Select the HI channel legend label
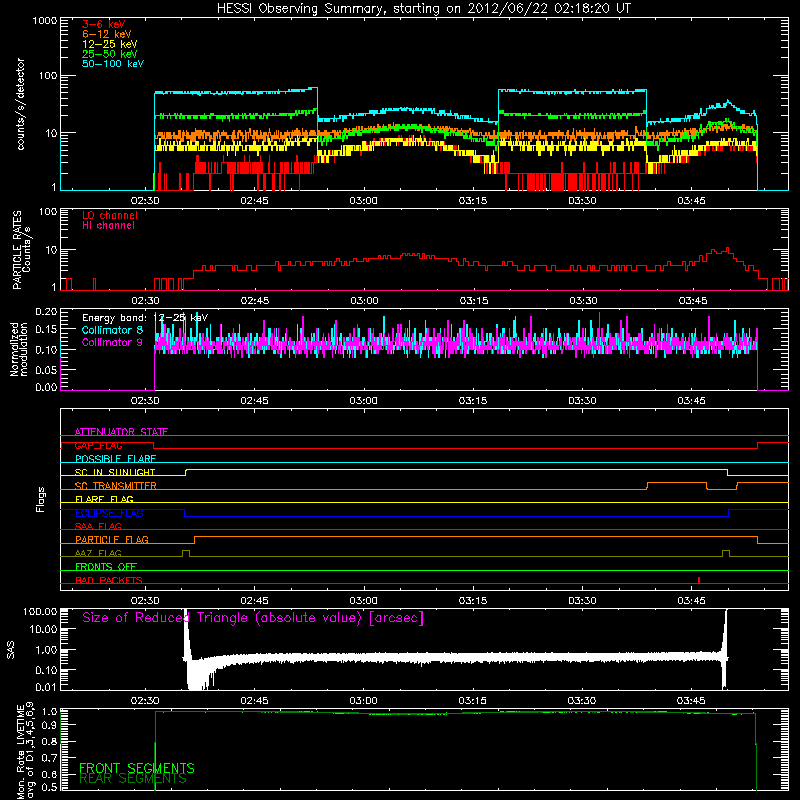This screenshot has width=800, height=800. pyautogui.click(x=108, y=226)
